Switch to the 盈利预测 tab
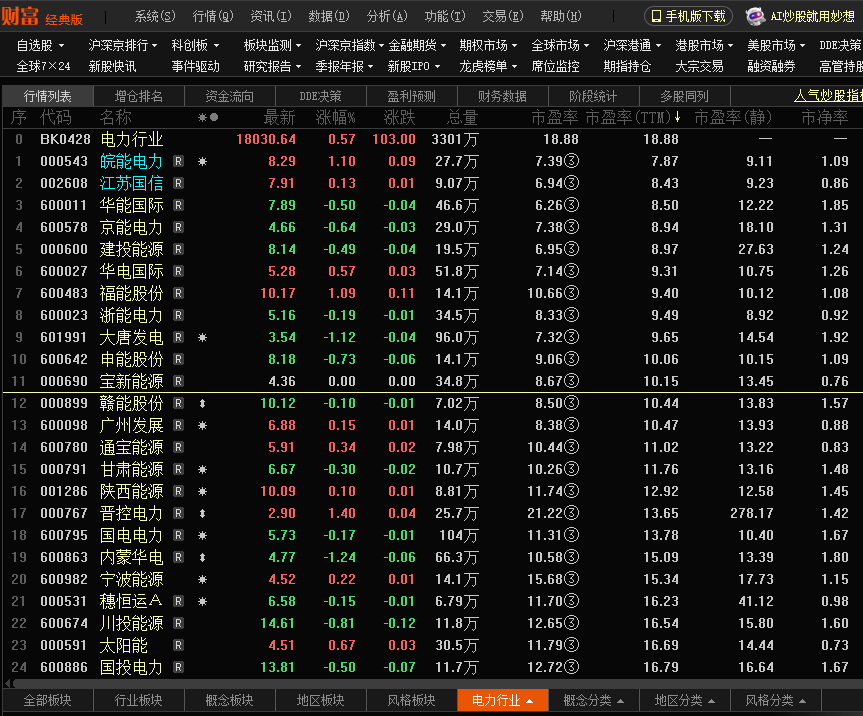Viewport: 863px width, 716px height. pos(411,96)
